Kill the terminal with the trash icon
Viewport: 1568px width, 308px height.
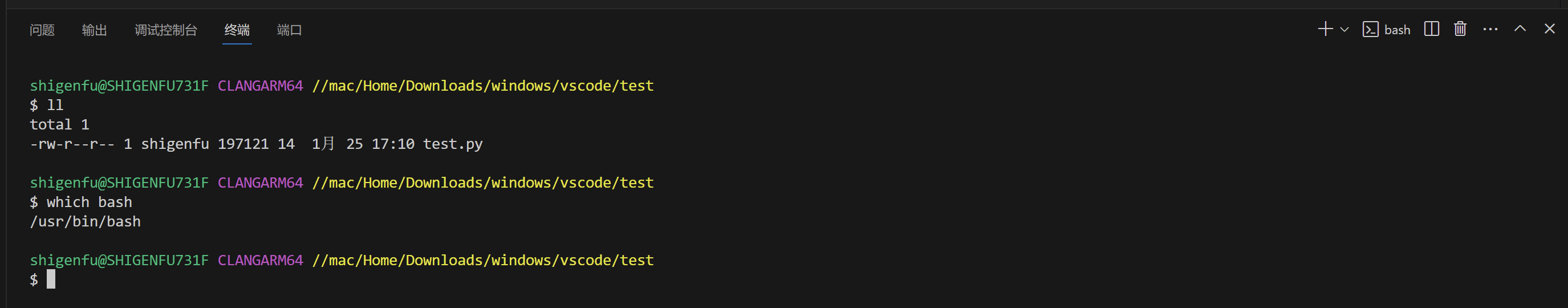pyautogui.click(x=1460, y=29)
